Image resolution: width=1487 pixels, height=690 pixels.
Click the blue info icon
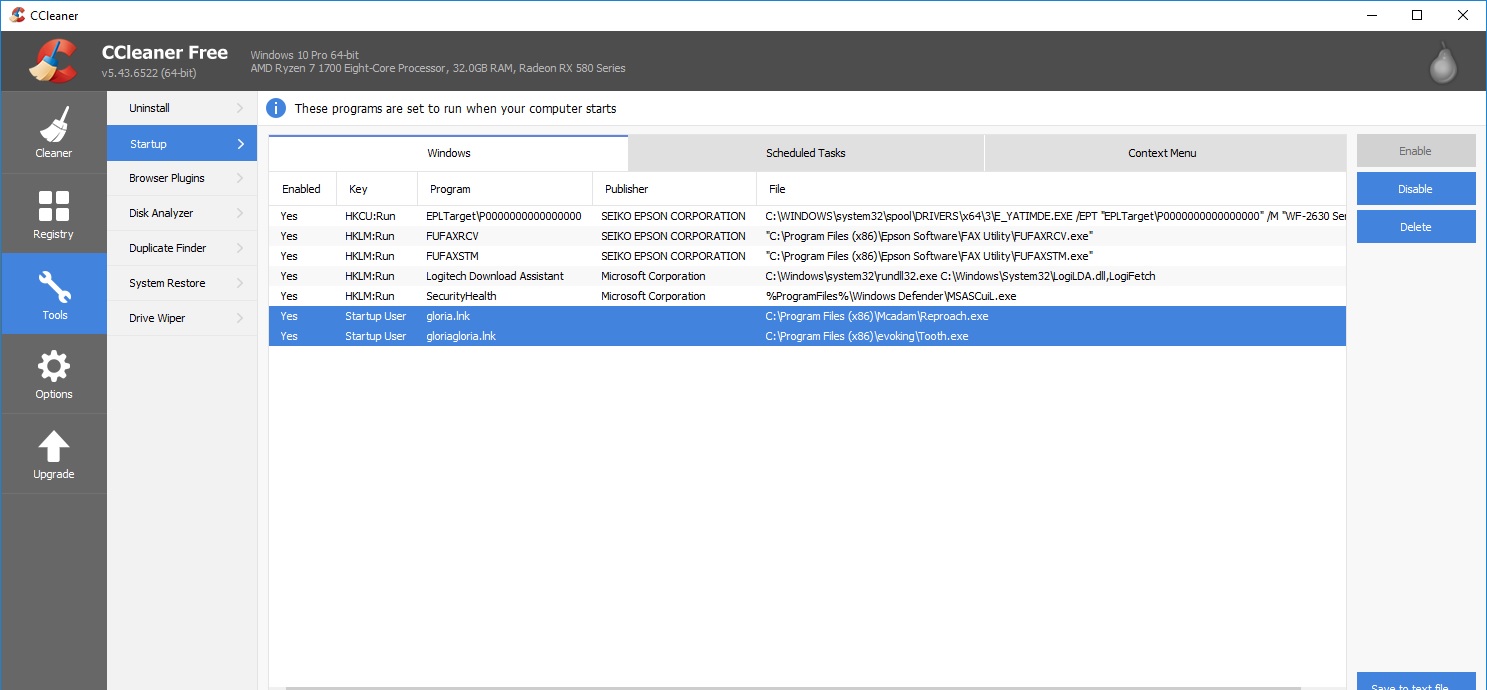coord(276,108)
